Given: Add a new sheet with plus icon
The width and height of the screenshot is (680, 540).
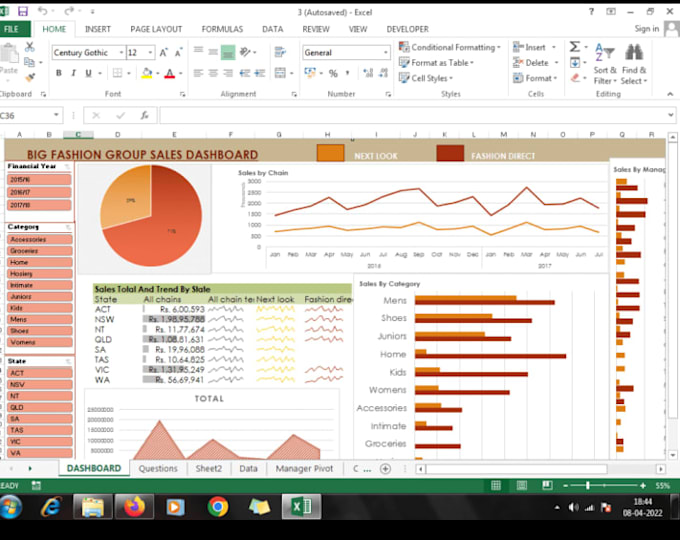Looking at the screenshot, I should coord(385,468).
